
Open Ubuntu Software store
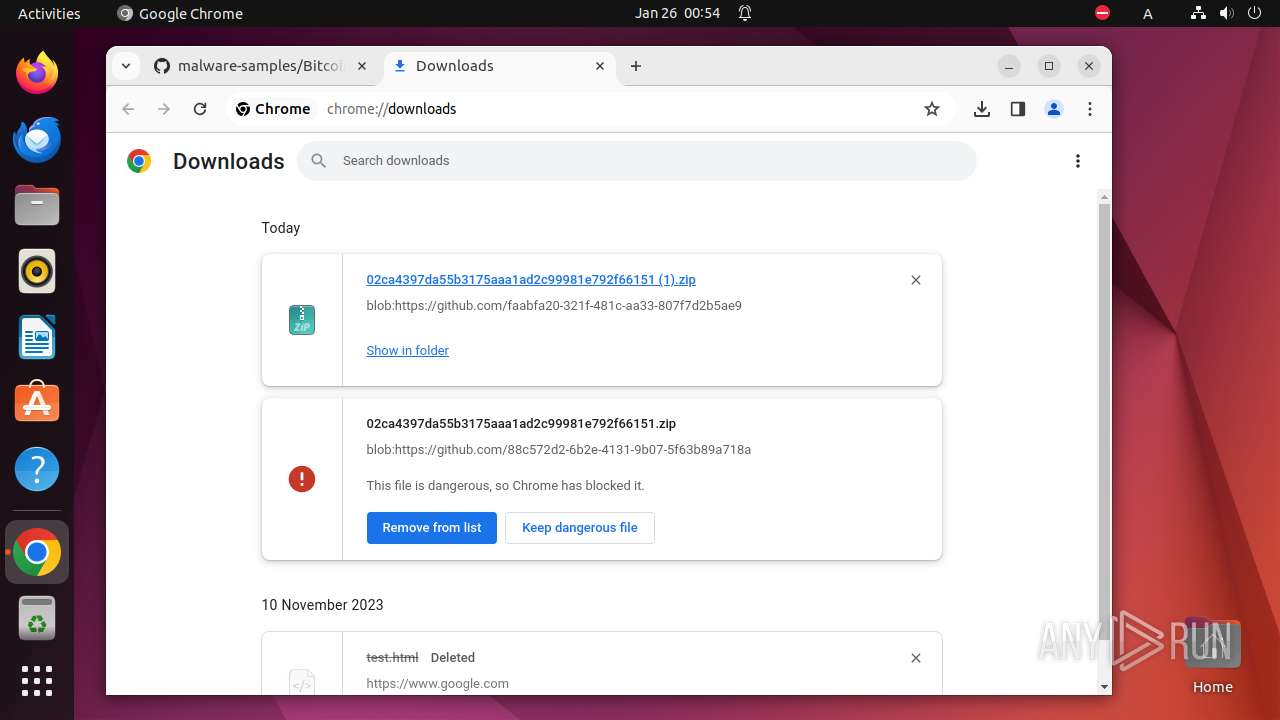[x=37, y=403]
